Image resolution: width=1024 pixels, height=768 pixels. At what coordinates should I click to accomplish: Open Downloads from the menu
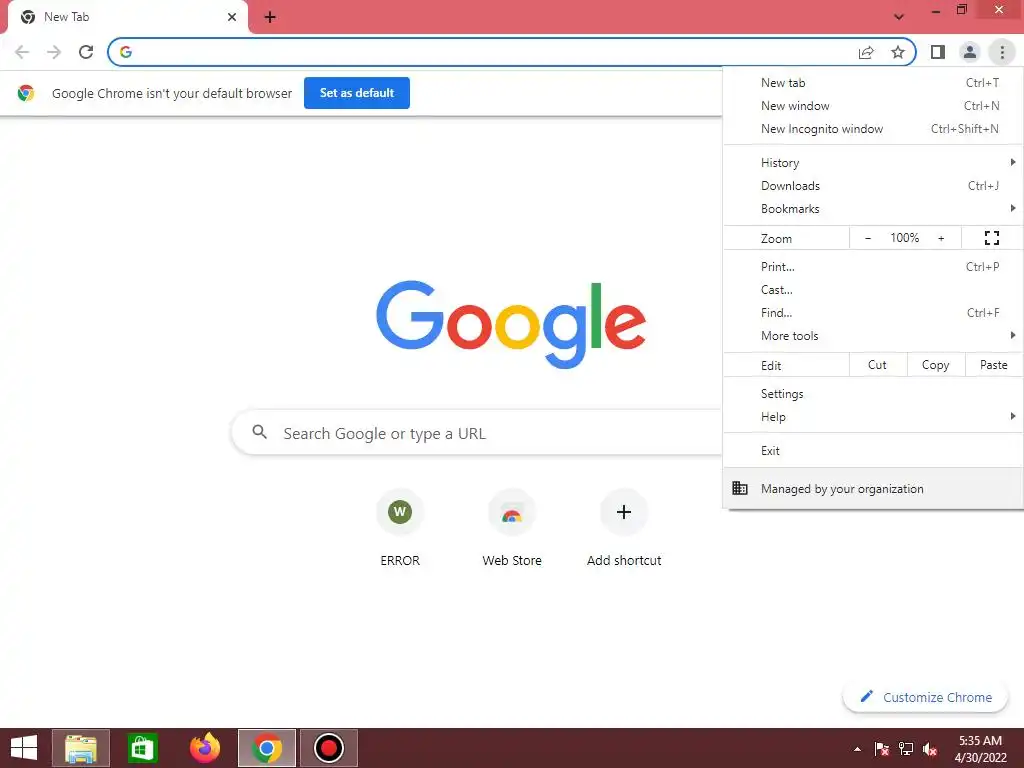click(x=873, y=186)
